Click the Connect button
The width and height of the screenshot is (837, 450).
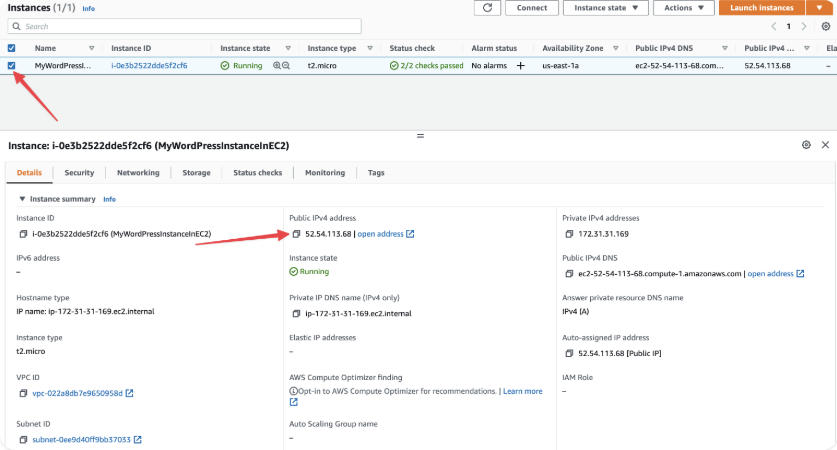click(x=532, y=8)
